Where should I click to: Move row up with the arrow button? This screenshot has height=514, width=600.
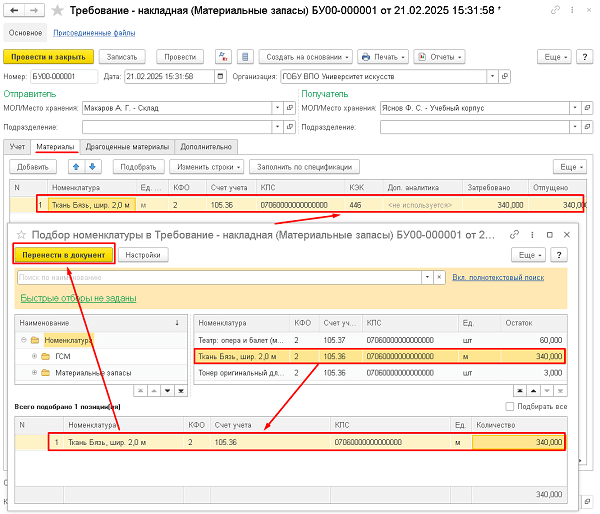tap(76, 166)
